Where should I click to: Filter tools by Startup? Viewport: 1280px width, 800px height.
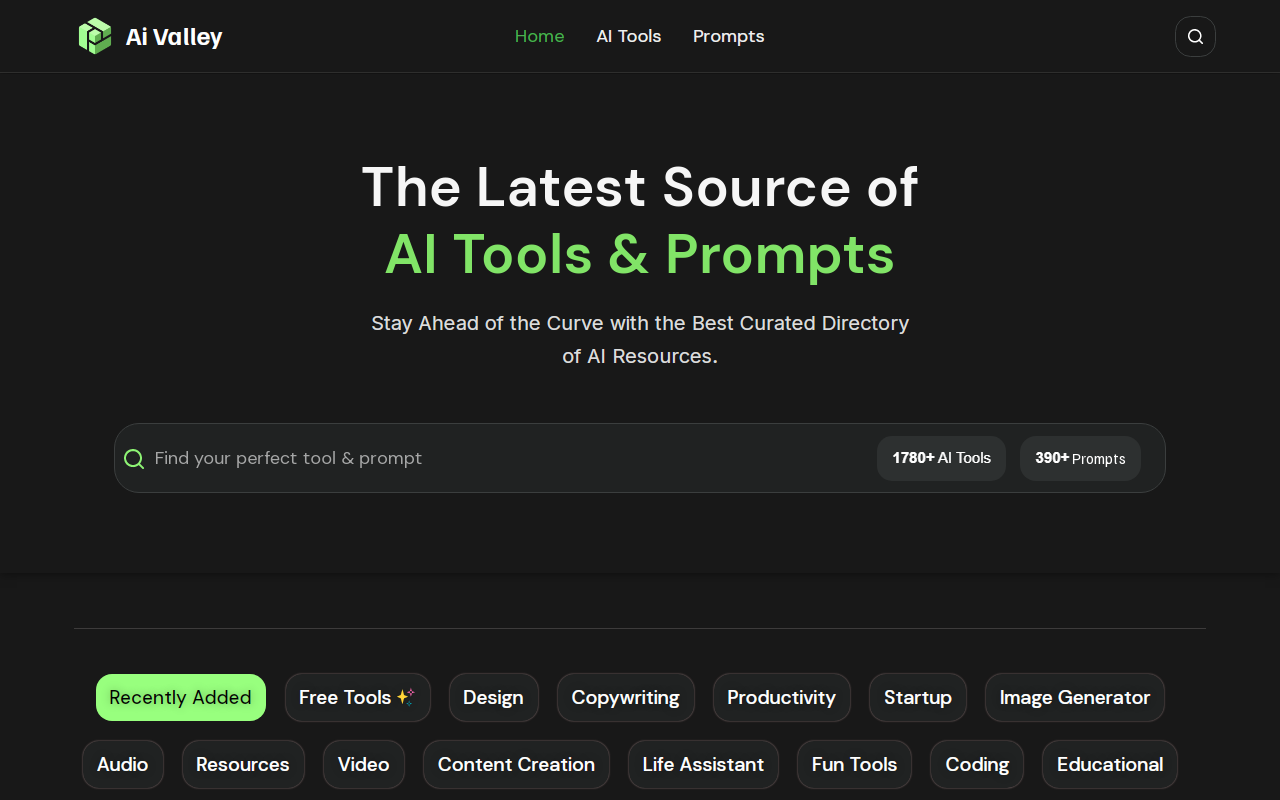coord(917,697)
